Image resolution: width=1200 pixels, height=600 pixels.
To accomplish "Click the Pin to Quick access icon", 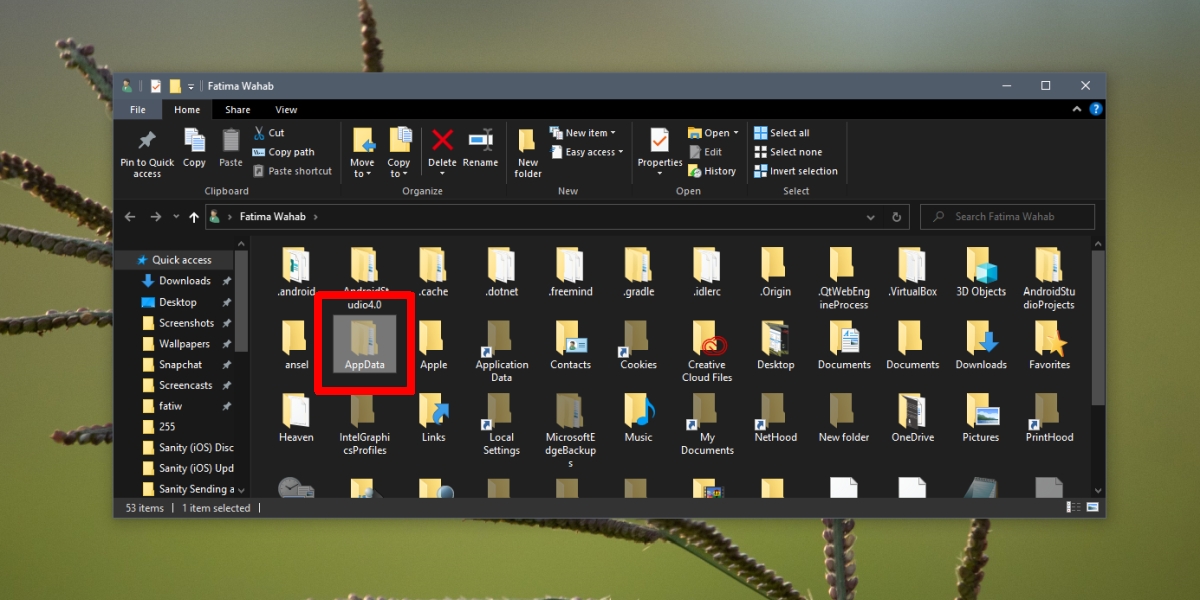I will click(147, 141).
